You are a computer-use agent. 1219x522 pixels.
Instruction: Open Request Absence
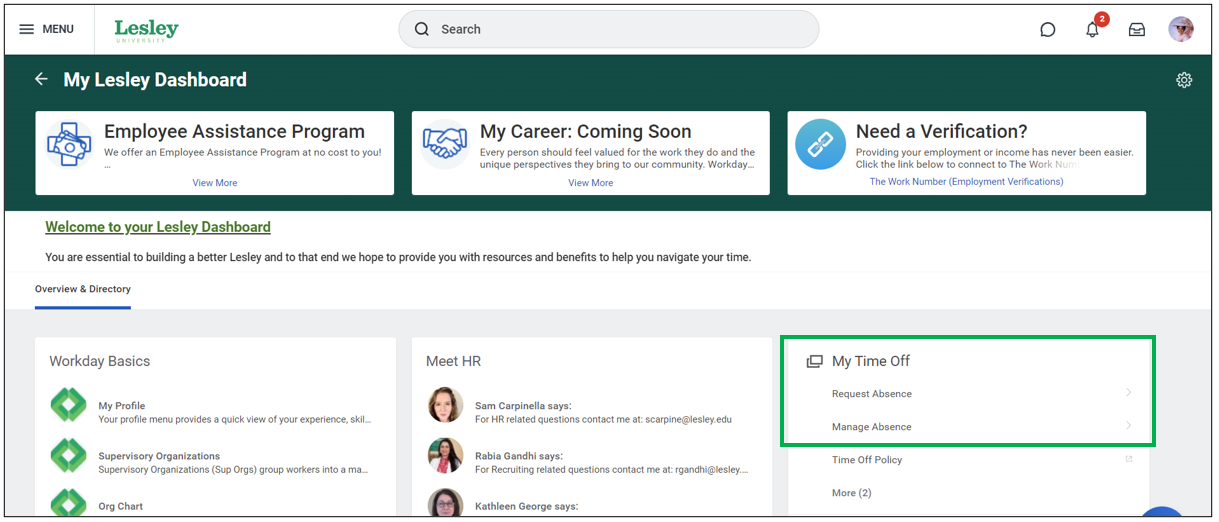pyautogui.click(x=872, y=394)
